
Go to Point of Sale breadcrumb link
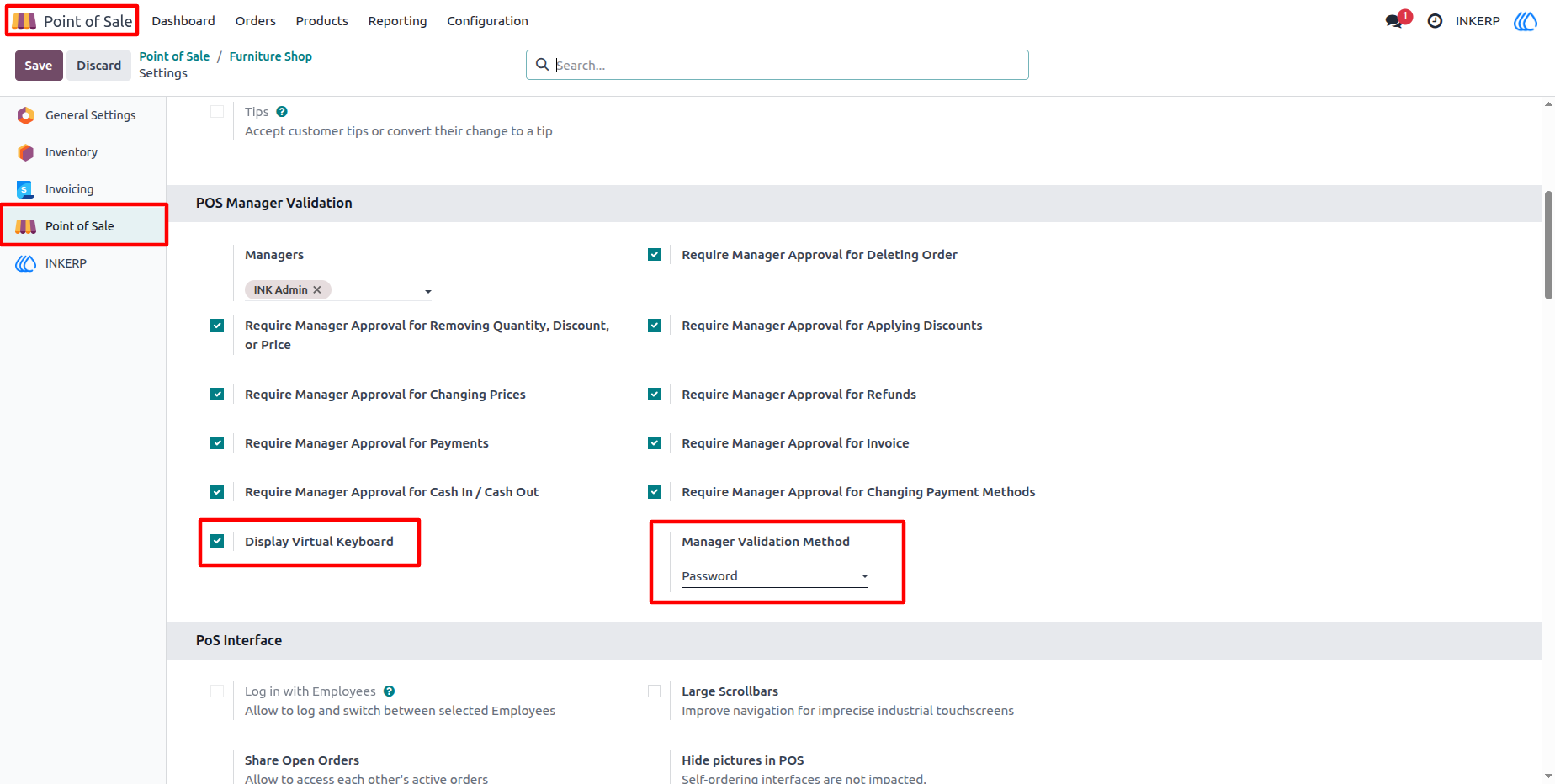pos(174,56)
